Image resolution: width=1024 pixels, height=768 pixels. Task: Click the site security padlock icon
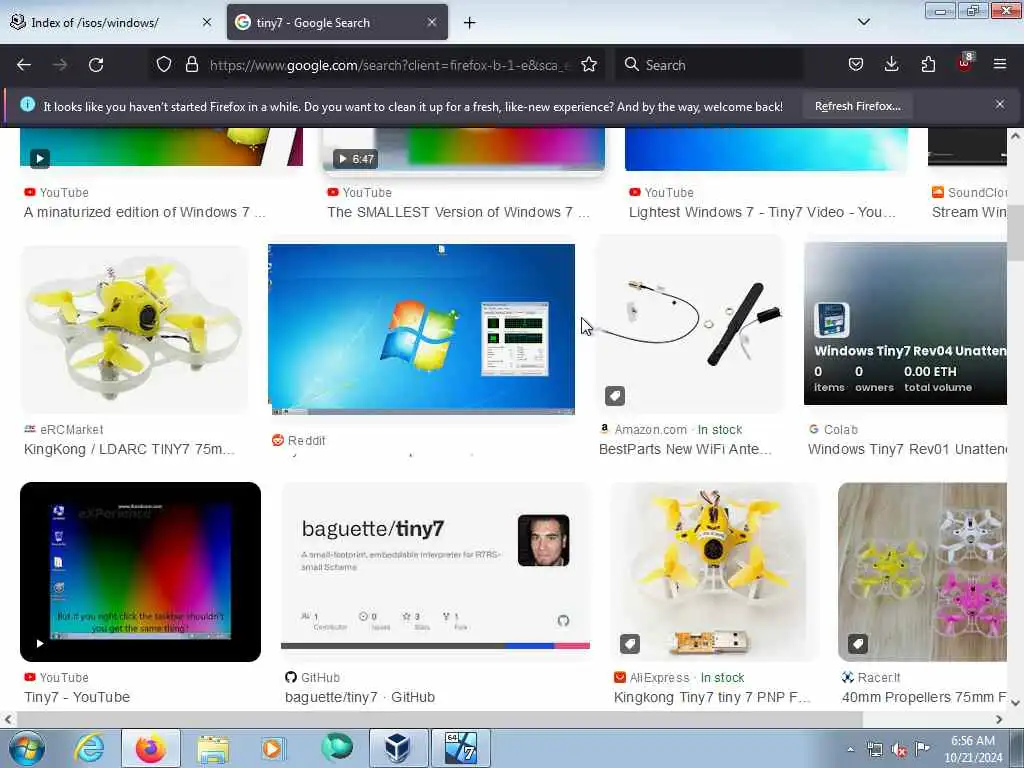coord(191,65)
